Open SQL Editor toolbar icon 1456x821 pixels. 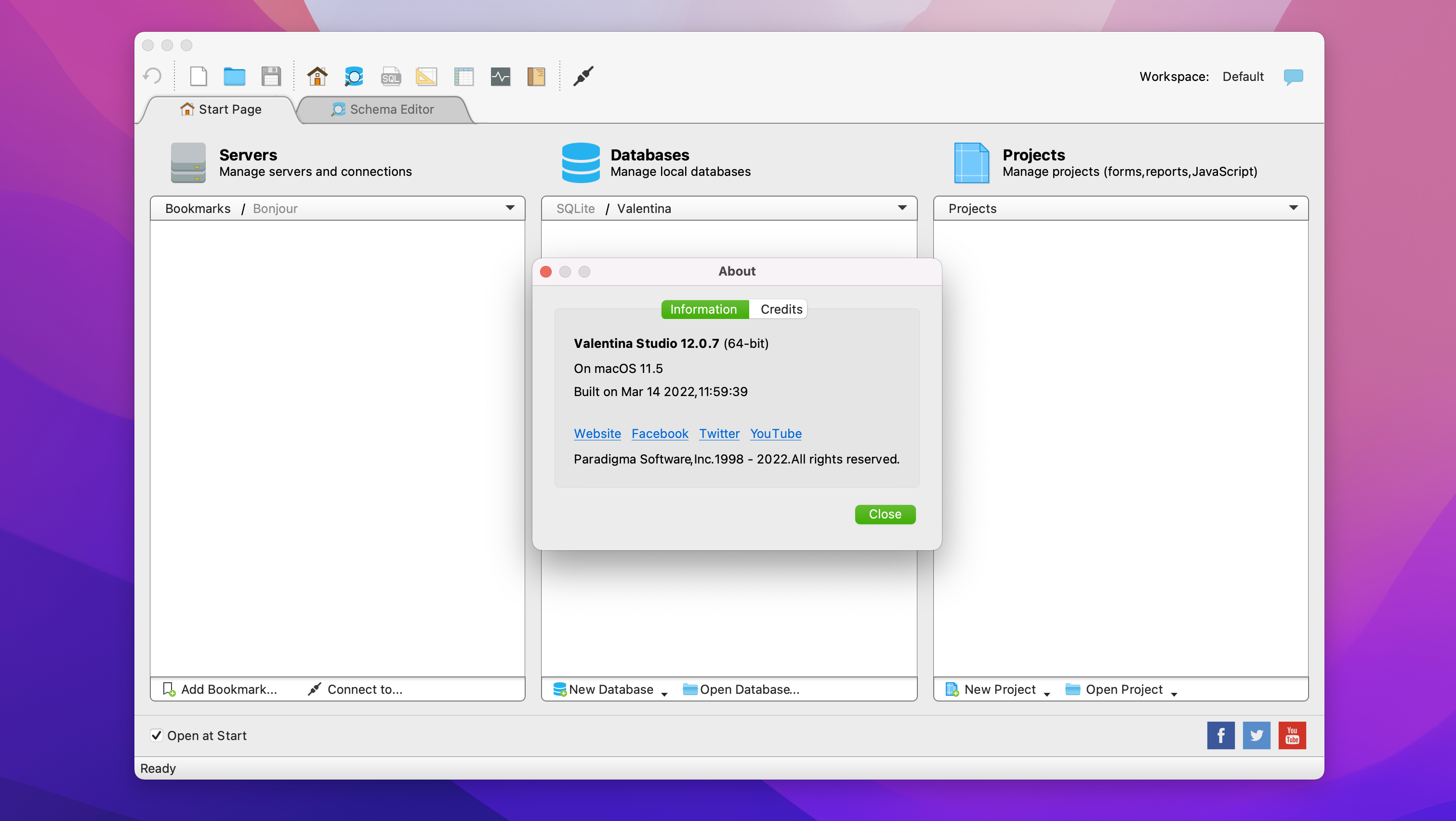391,76
